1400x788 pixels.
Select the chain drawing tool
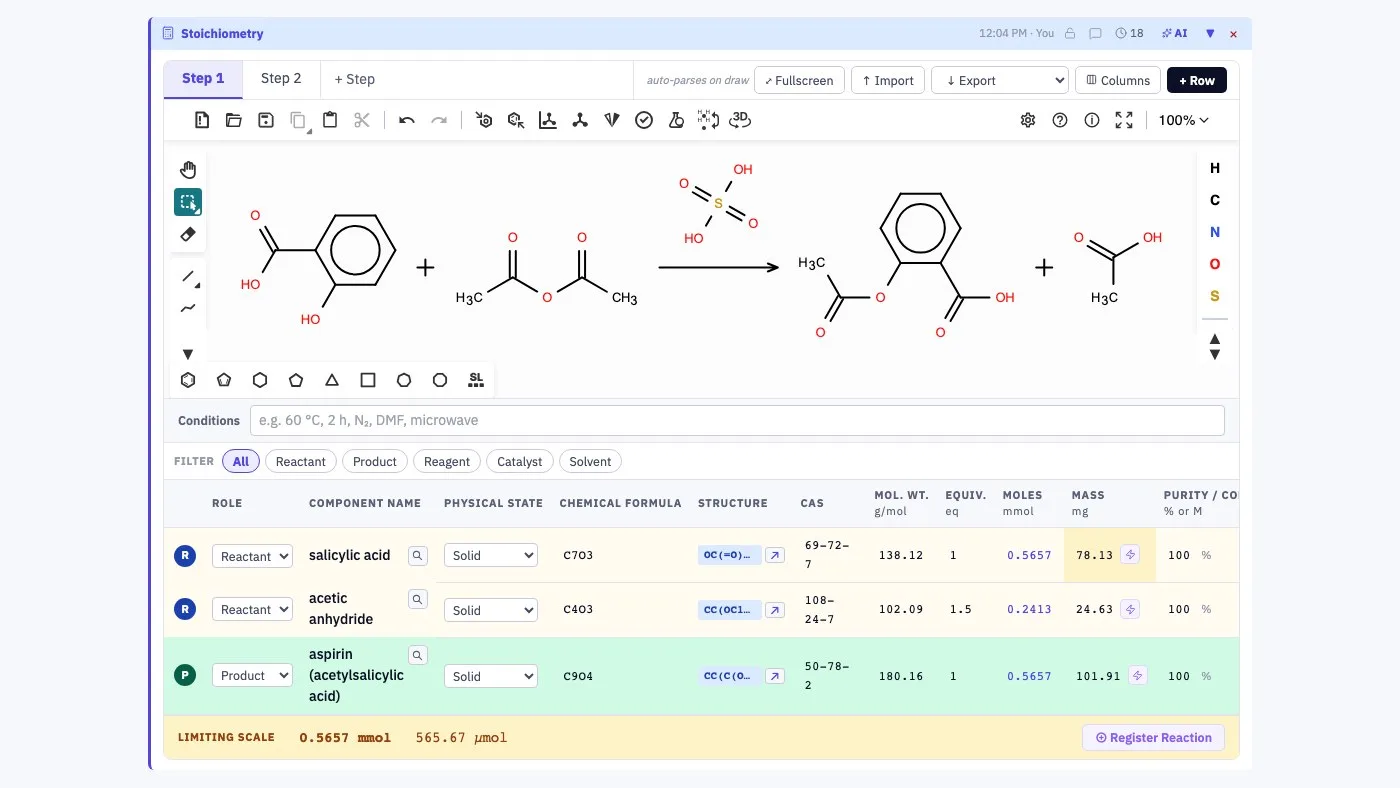click(188, 308)
